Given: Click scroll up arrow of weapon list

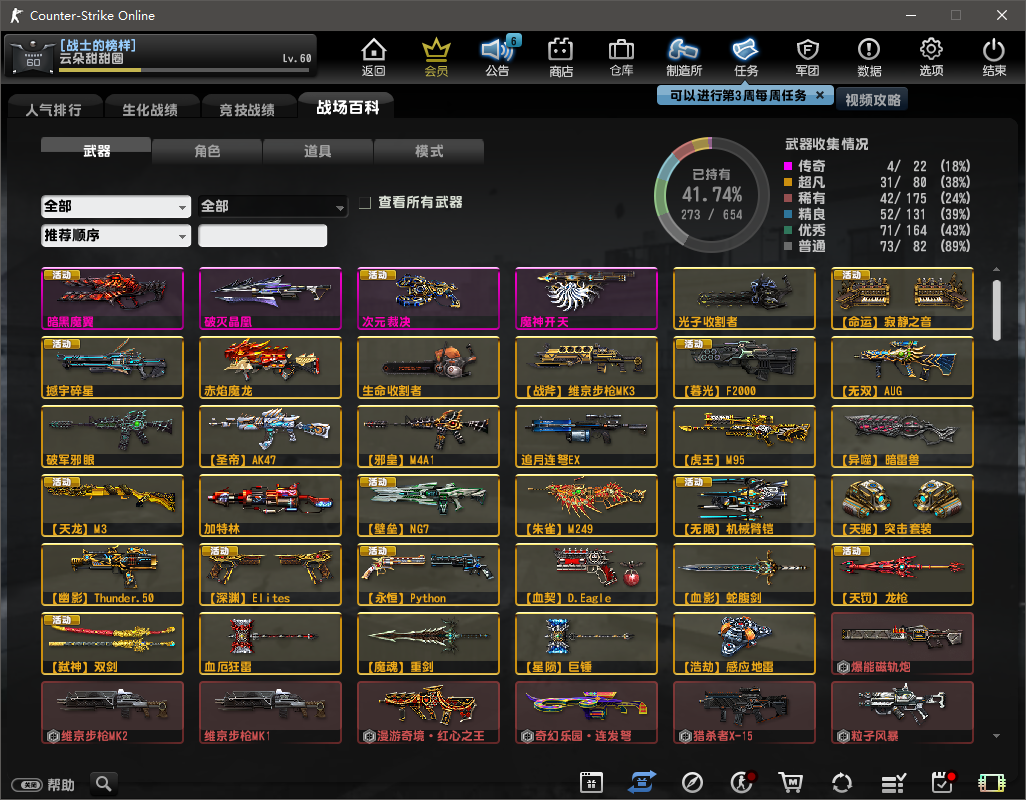Looking at the screenshot, I should point(996,270).
